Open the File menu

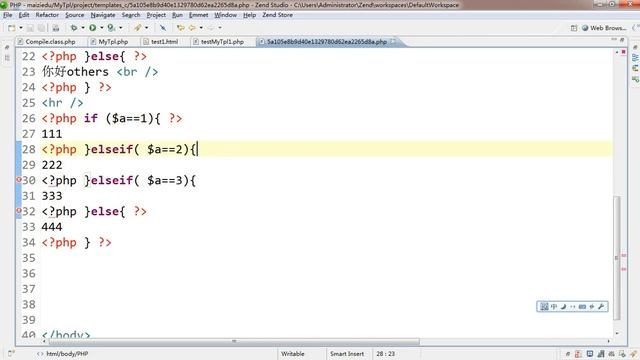click(x=7, y=15)
